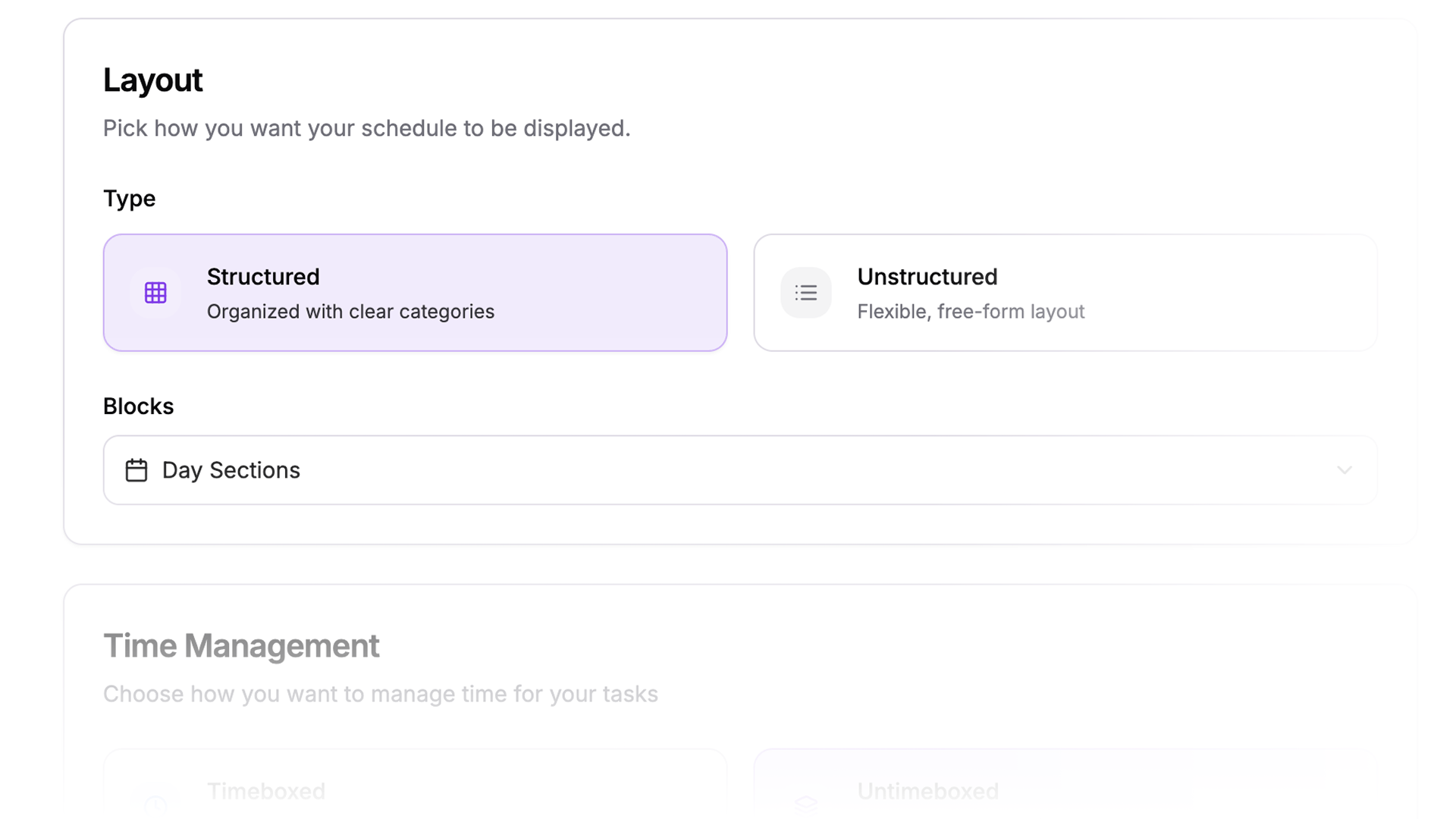Click the Unstructured list icon
This screenshot has width=1456, height=819.
point(805,293)
